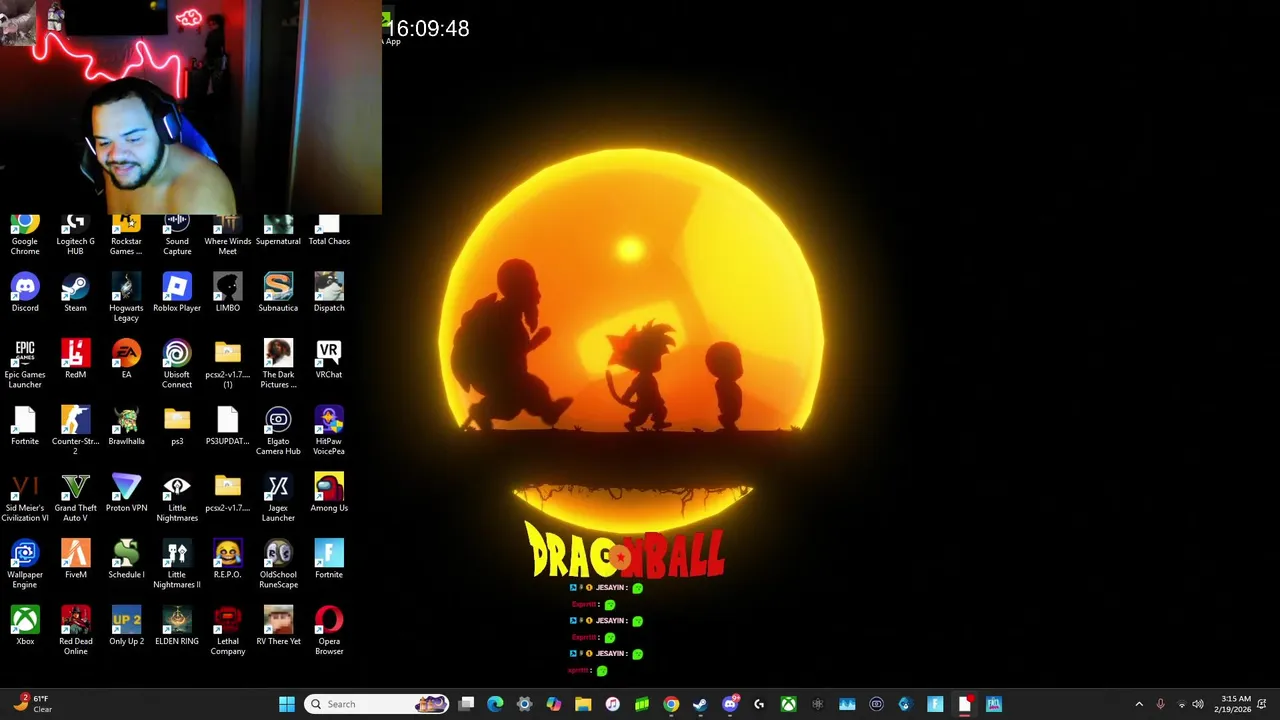Select the OldSchool RuneScape desktop icon
The width and height of the screenshot is (1280, 720).
278,565
